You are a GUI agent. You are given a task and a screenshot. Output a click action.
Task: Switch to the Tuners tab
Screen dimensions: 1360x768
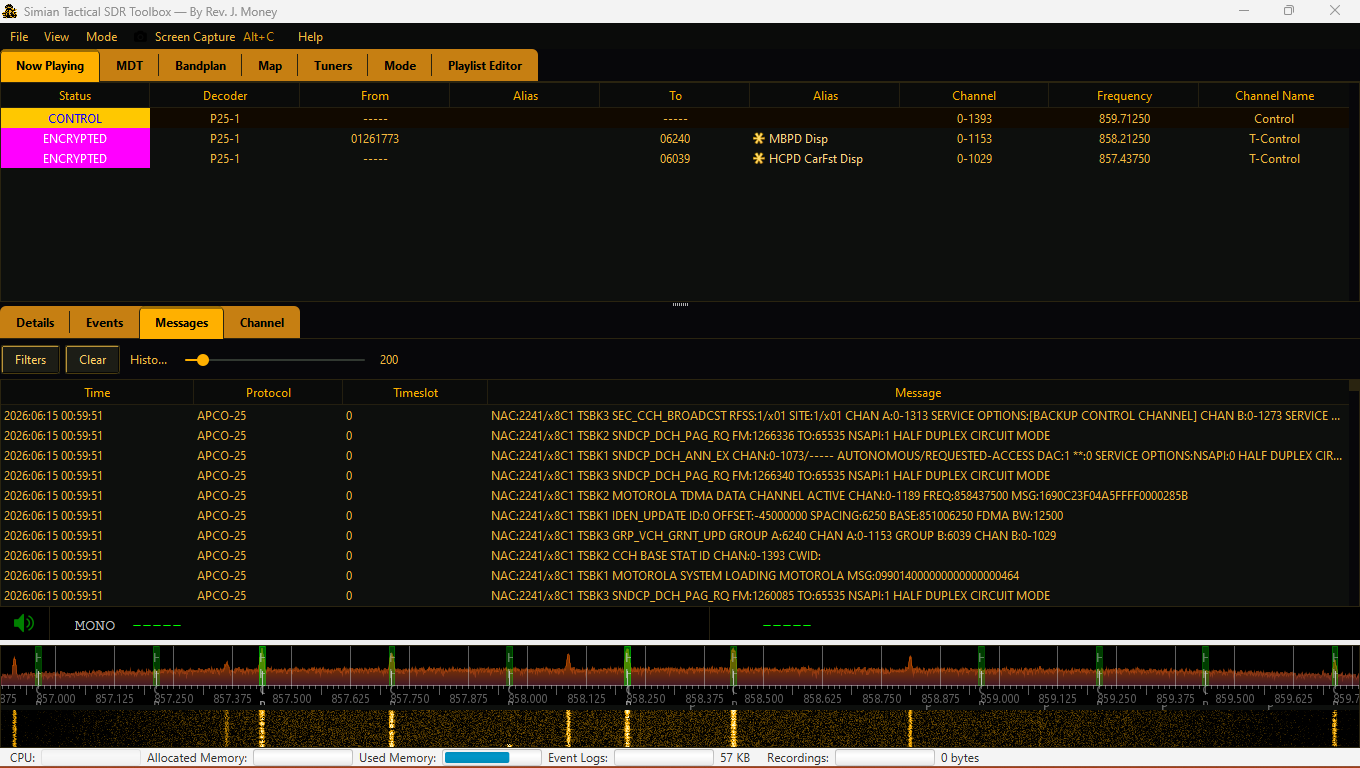click(x=333, y=66)
